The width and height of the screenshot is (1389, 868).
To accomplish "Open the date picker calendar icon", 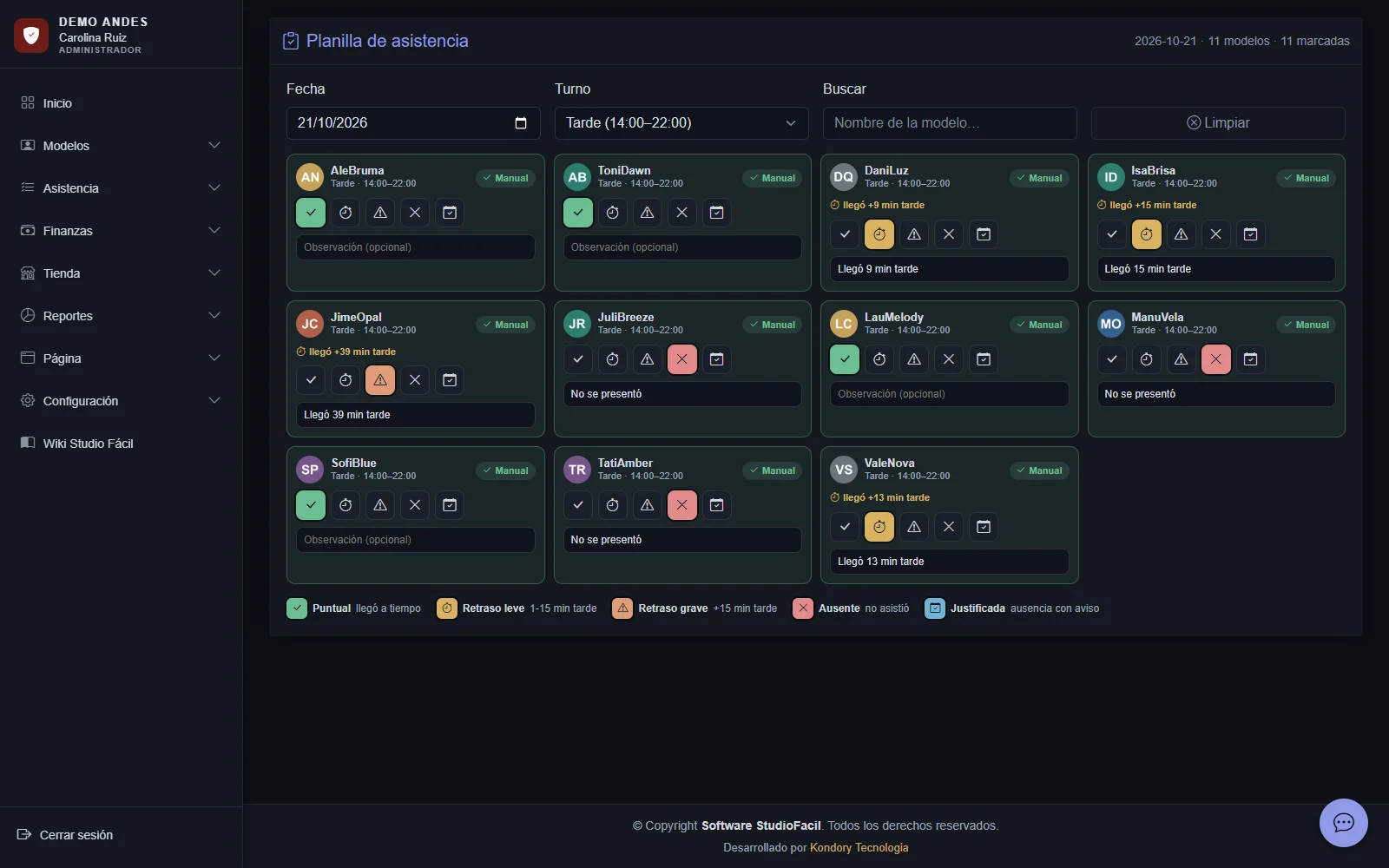I will [x=521, y=123].
